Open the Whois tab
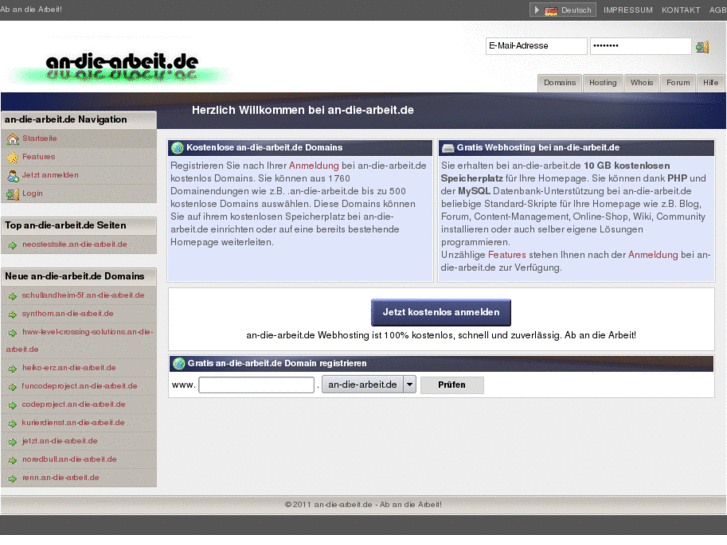Screen dimensions: 727x545 tap(641, 83)
